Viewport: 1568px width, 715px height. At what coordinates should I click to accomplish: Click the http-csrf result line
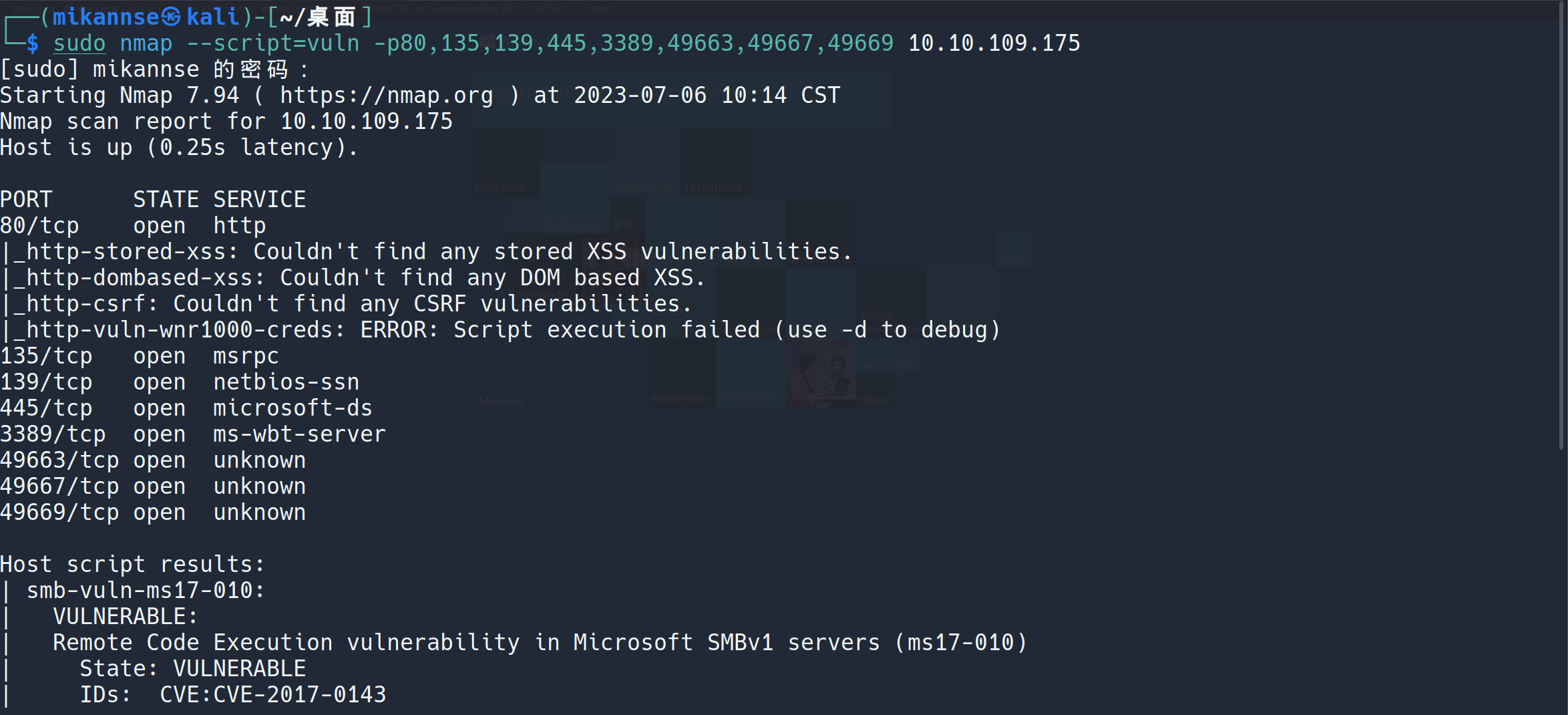tap(347, 304)
